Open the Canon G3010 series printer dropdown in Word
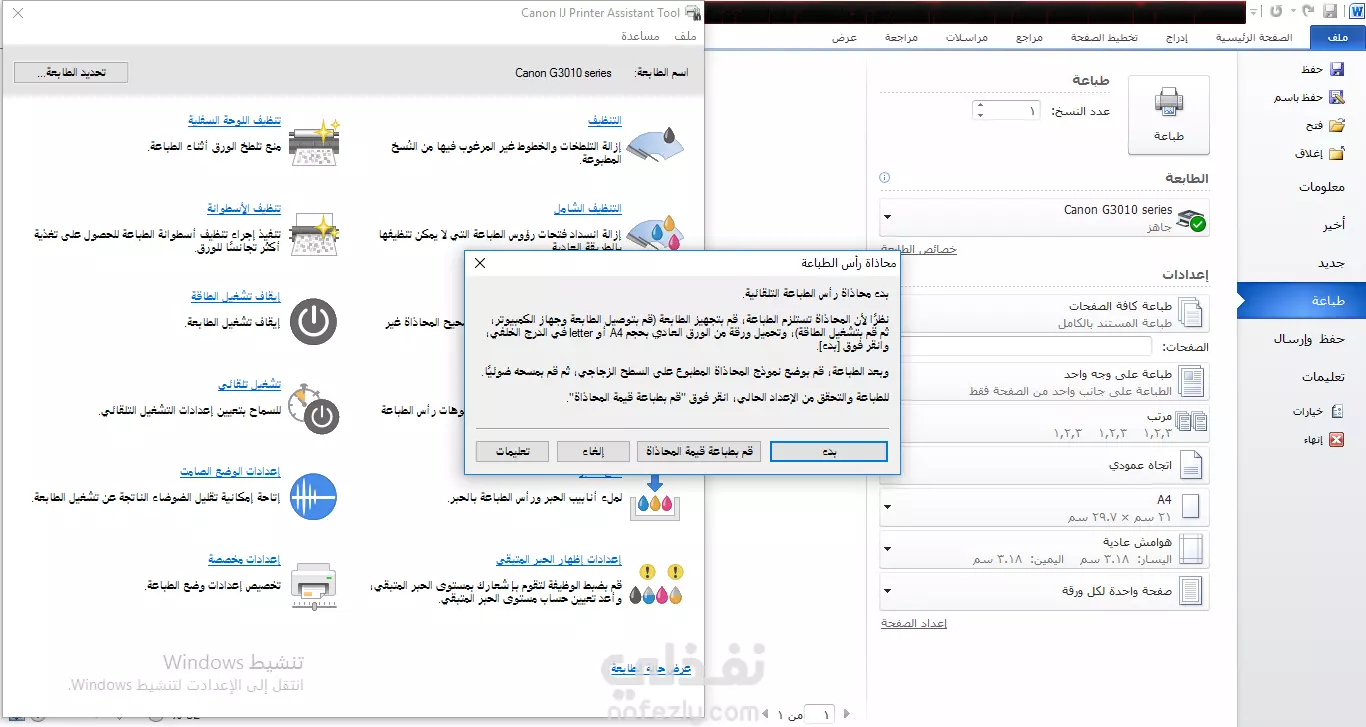Image resolution: width=1366 pixels, height=727 pixels. point(1045,217)
